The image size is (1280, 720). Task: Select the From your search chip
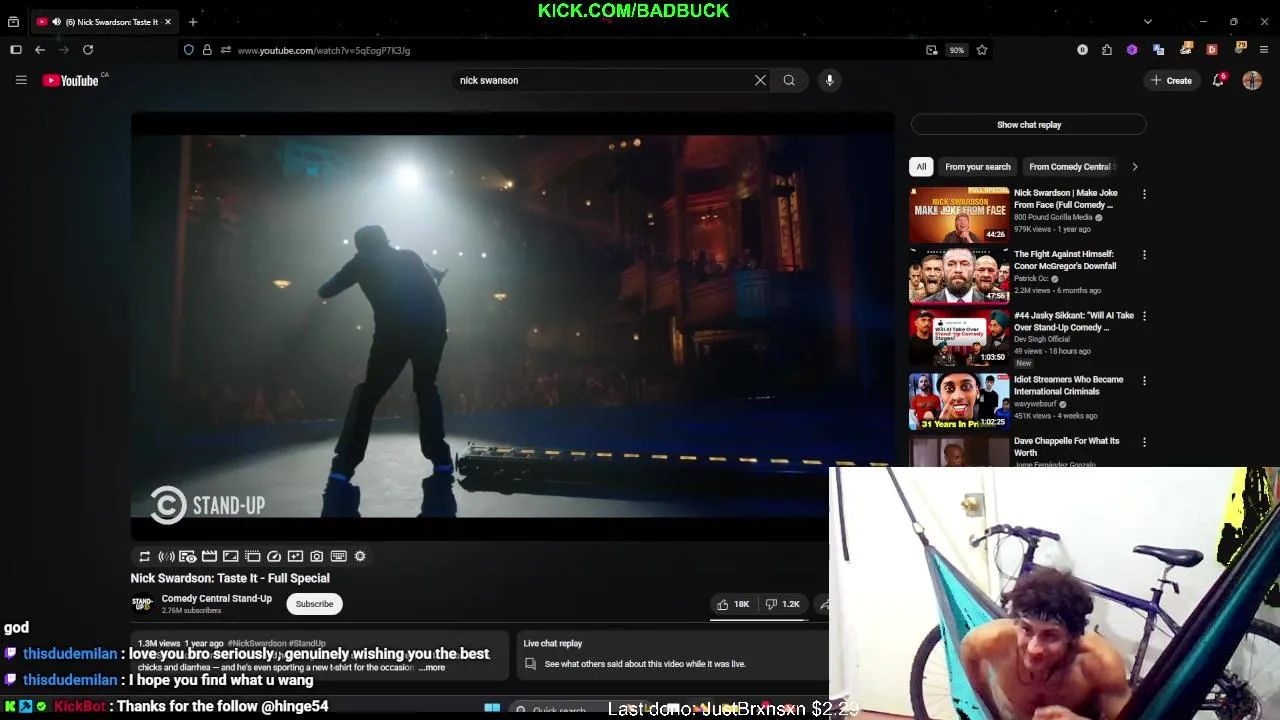978,167
